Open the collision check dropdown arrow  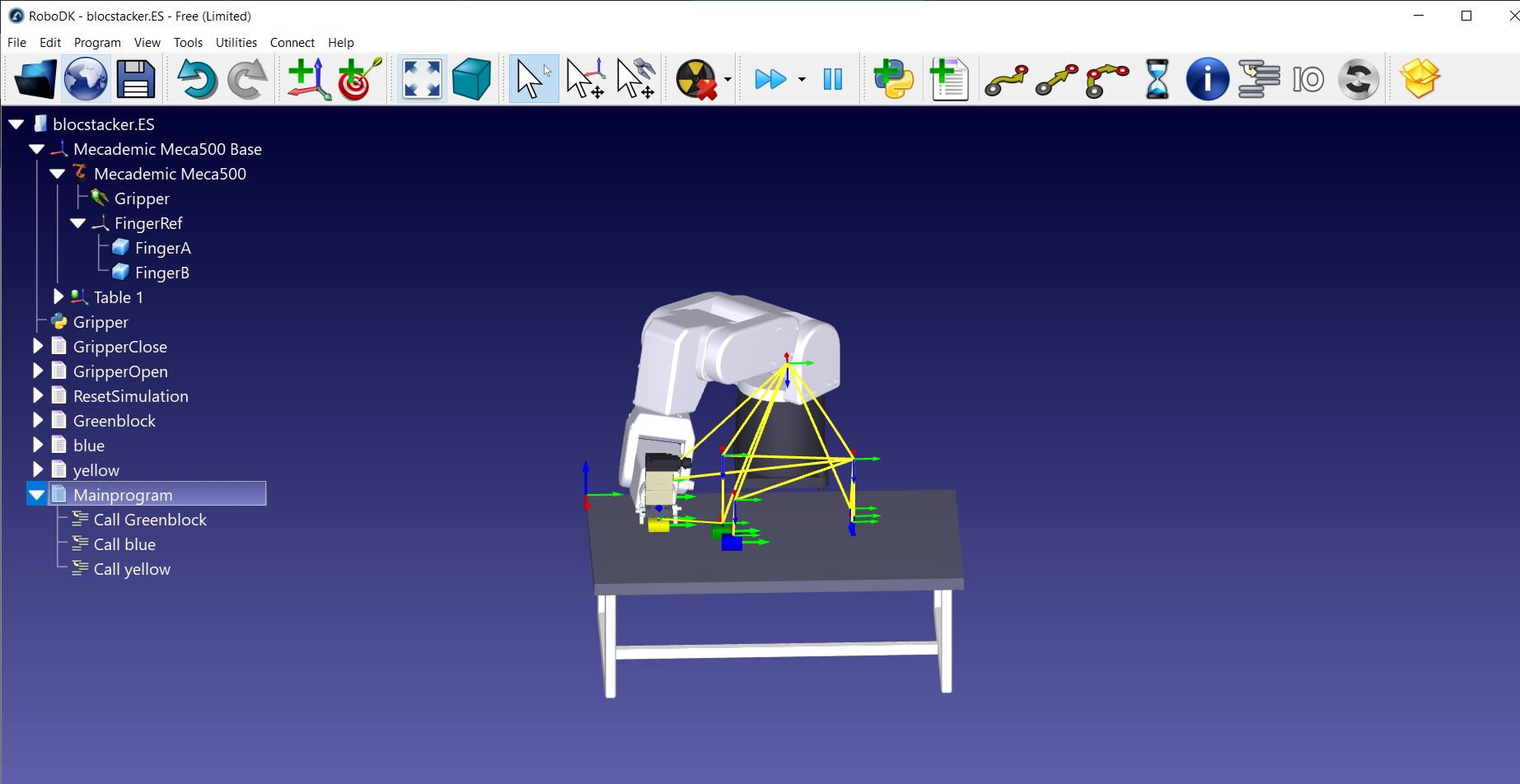(728, 80)
